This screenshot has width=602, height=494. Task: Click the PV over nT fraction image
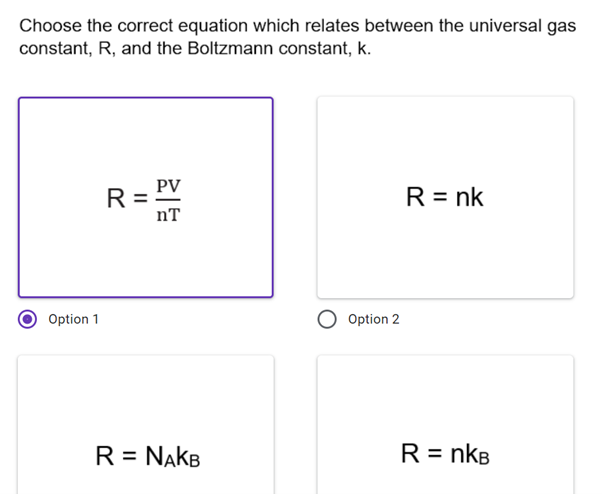(168, 200)
